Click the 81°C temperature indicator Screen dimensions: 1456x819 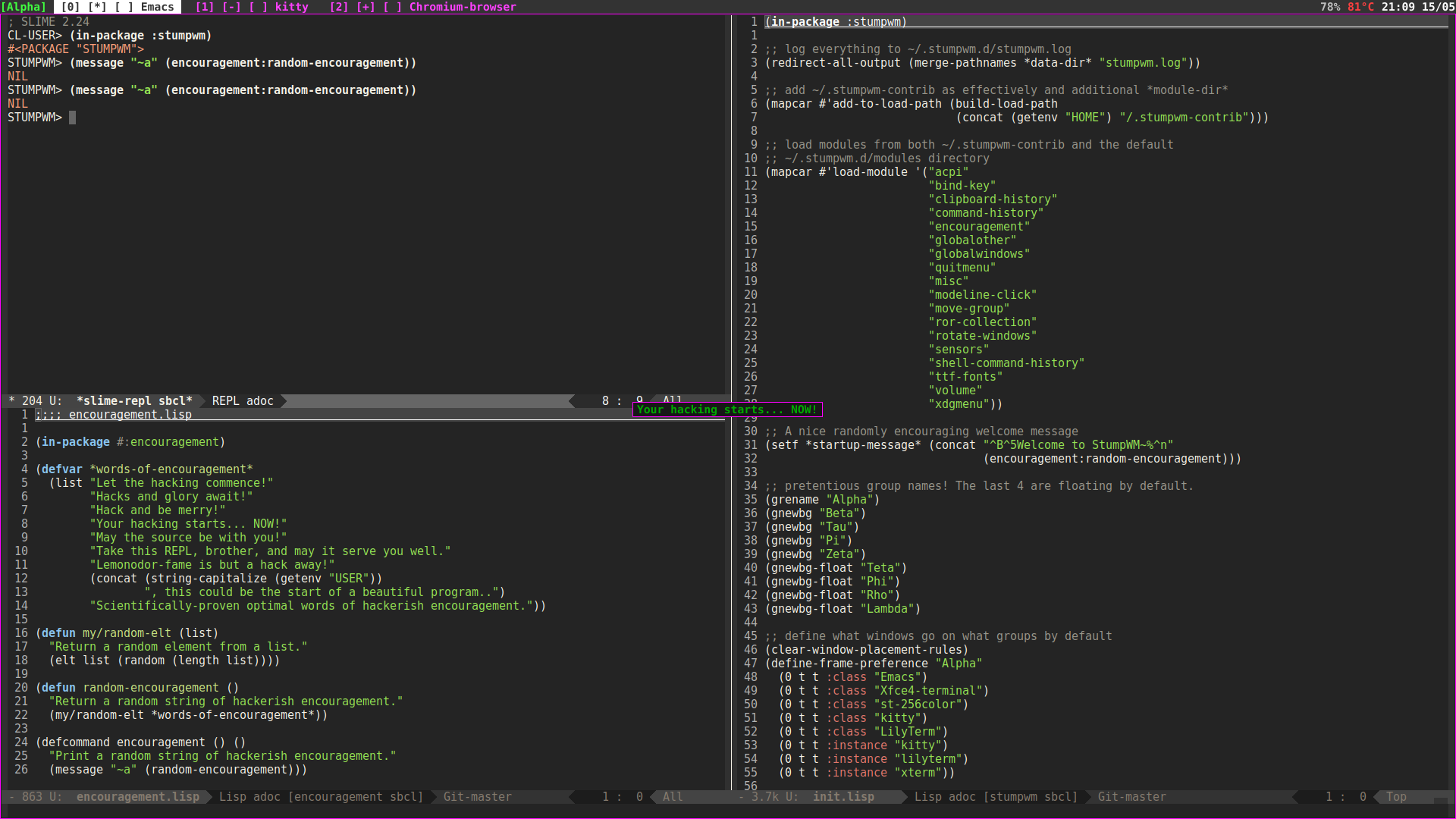pos(1360,7)
